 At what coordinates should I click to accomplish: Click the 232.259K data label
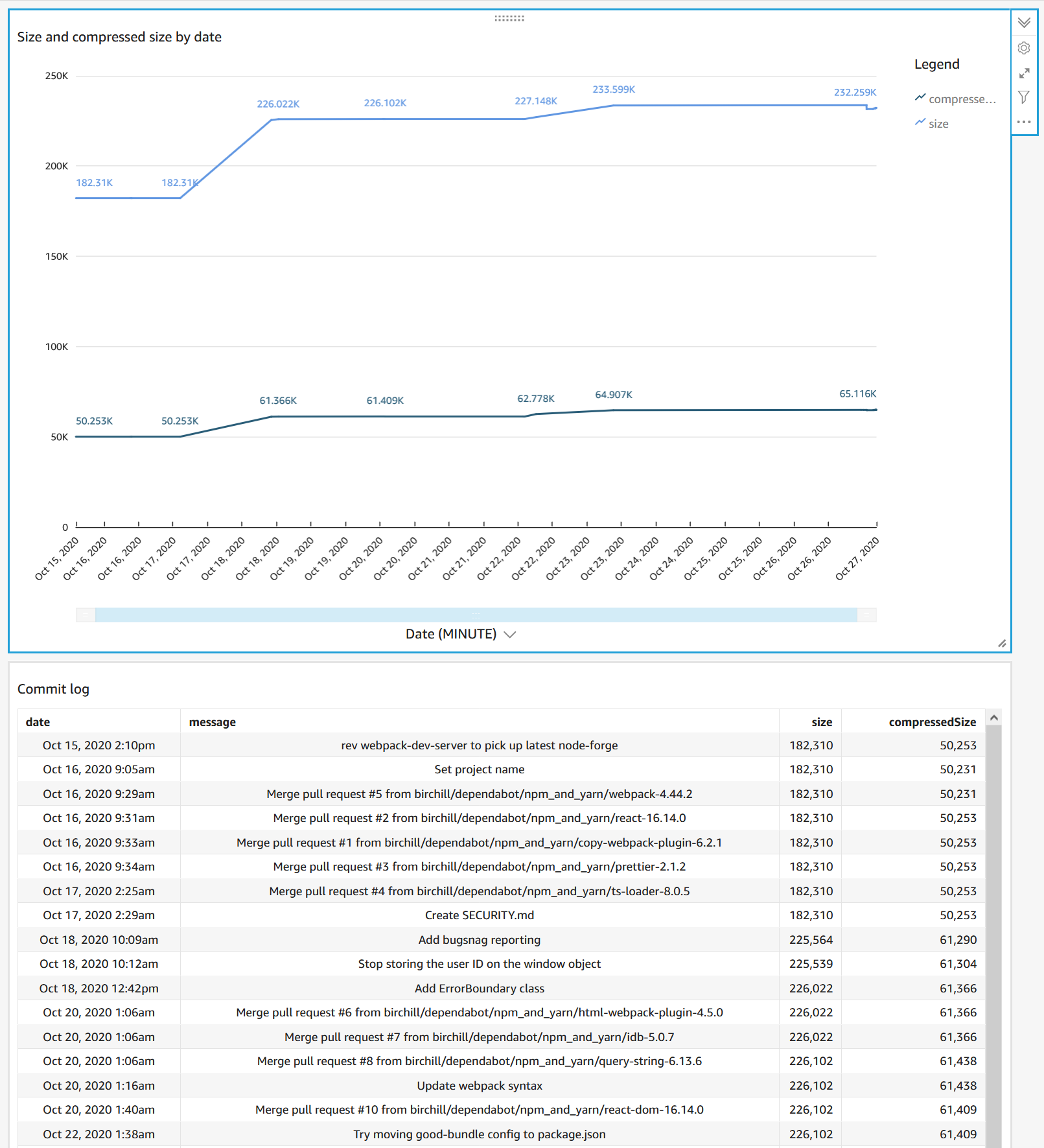point(855,92)
